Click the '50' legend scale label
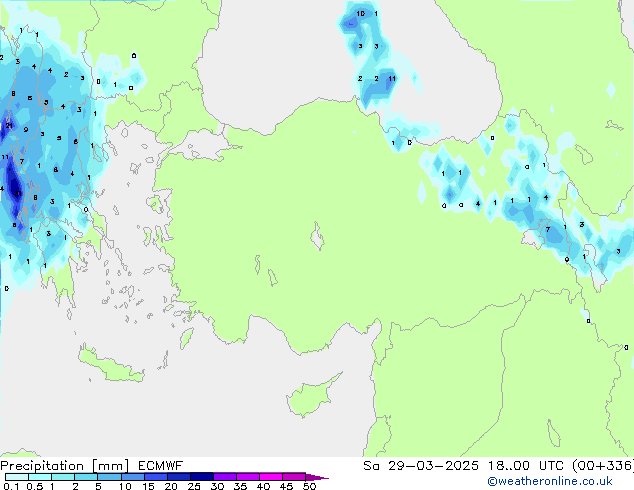This screenshot has height=490, width=634. pyautogui.click(x=309, y=486)
